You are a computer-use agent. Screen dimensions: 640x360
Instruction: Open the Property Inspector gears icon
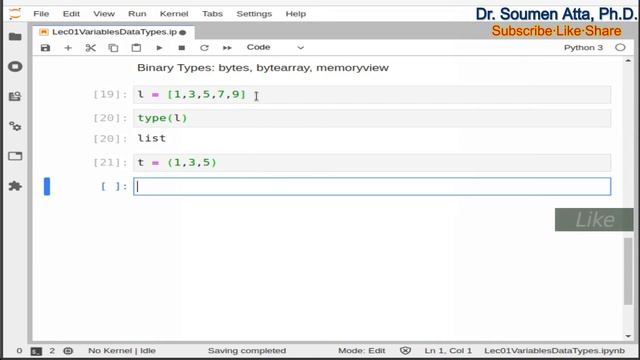tap(15, 126)
